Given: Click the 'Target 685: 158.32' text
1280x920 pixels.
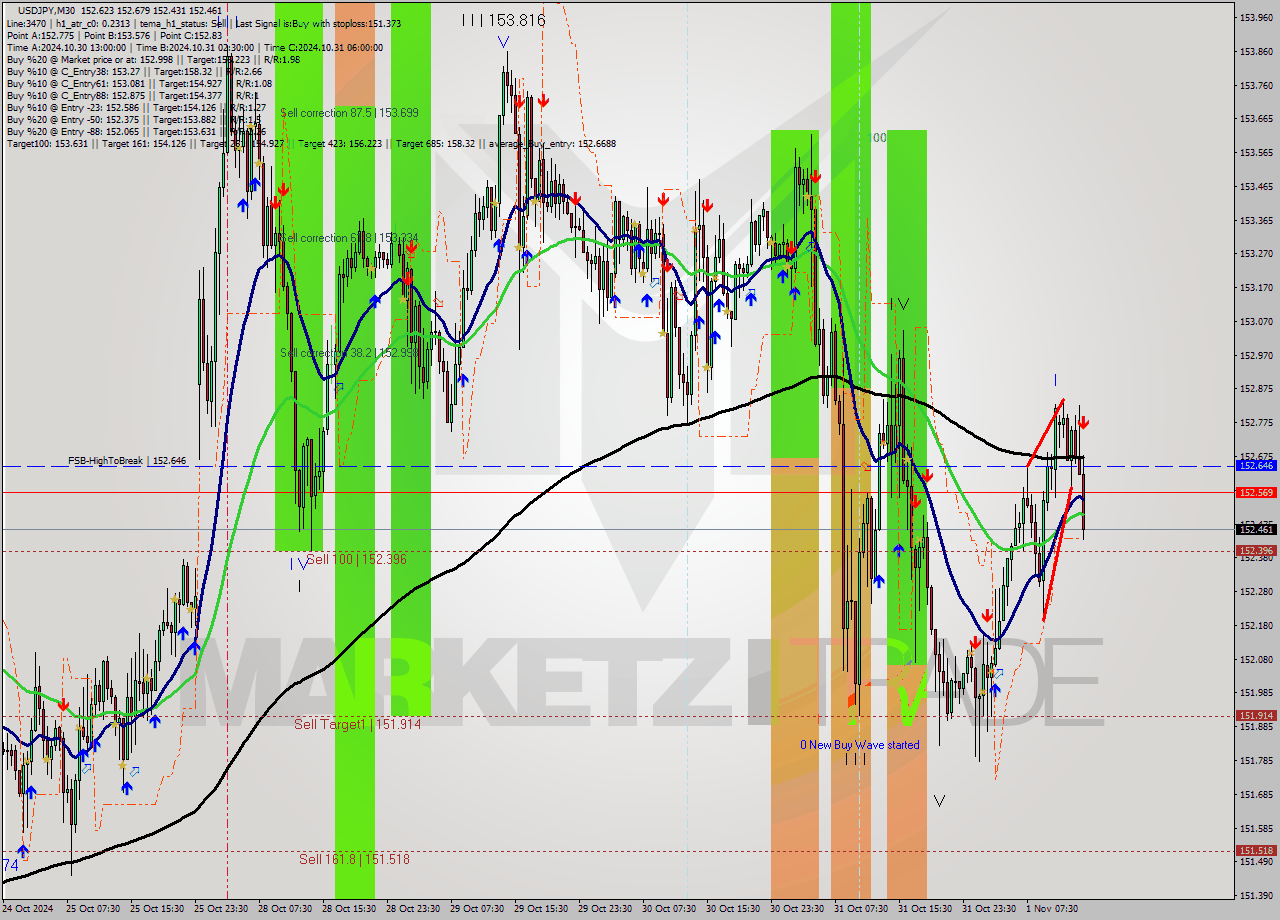Looking at the screenshot, I should 435,143.
